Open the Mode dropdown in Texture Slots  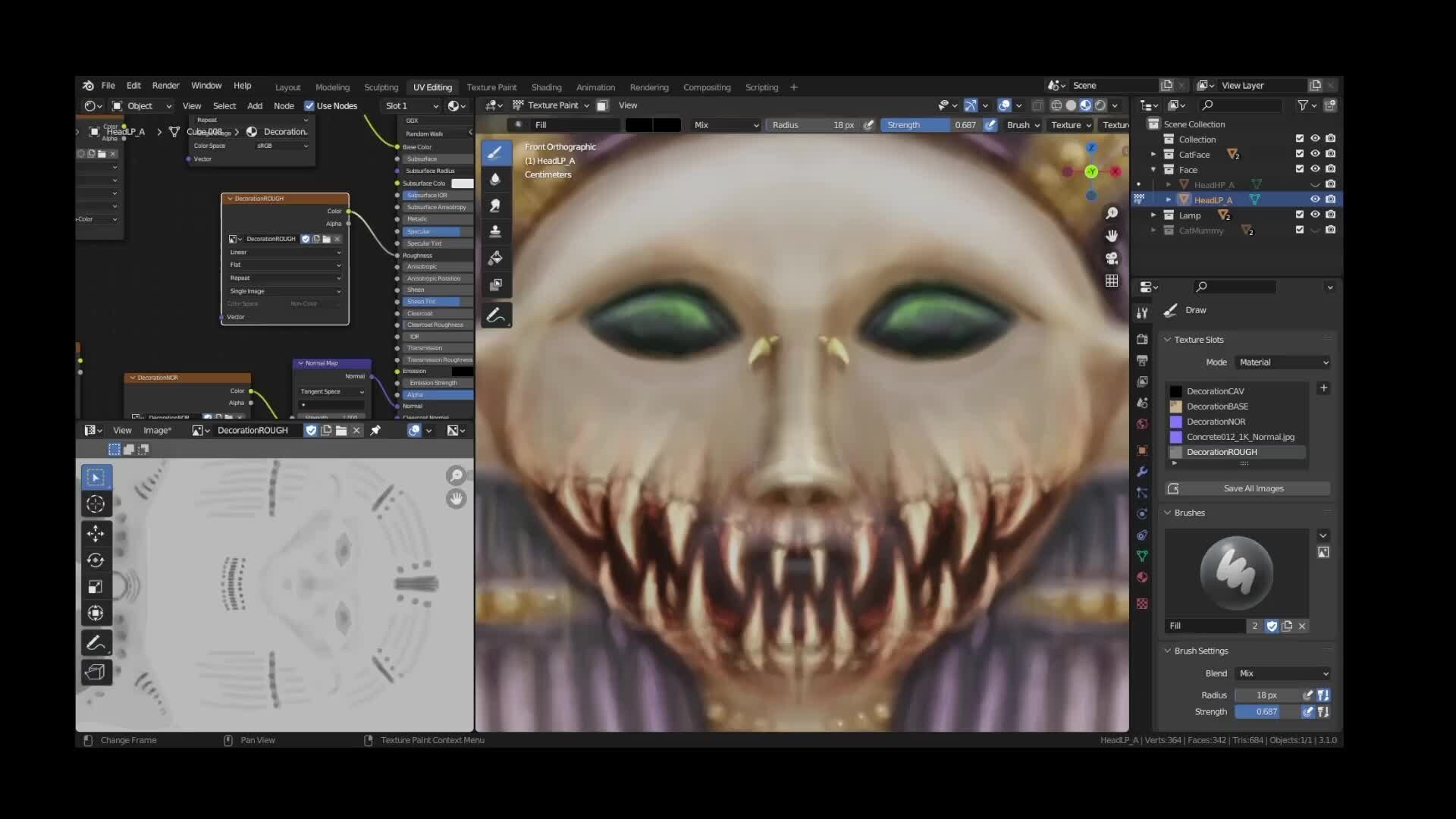(x=1282, y=362)
